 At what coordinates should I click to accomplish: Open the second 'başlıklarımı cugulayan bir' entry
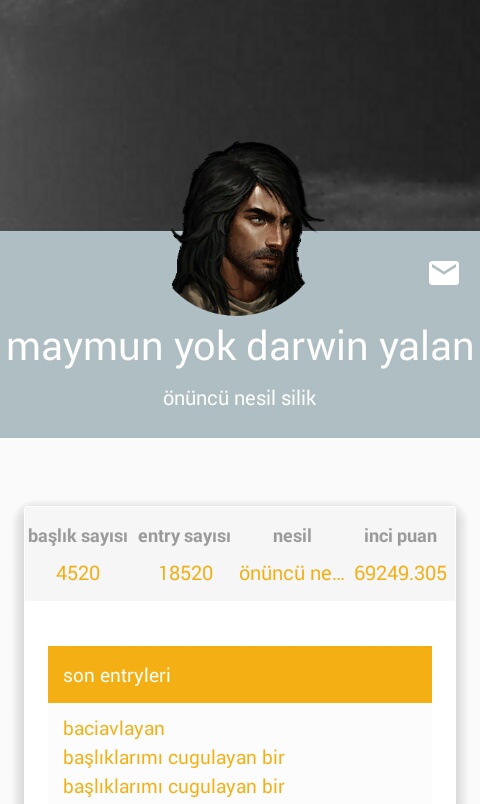click(x=174, y=787)
